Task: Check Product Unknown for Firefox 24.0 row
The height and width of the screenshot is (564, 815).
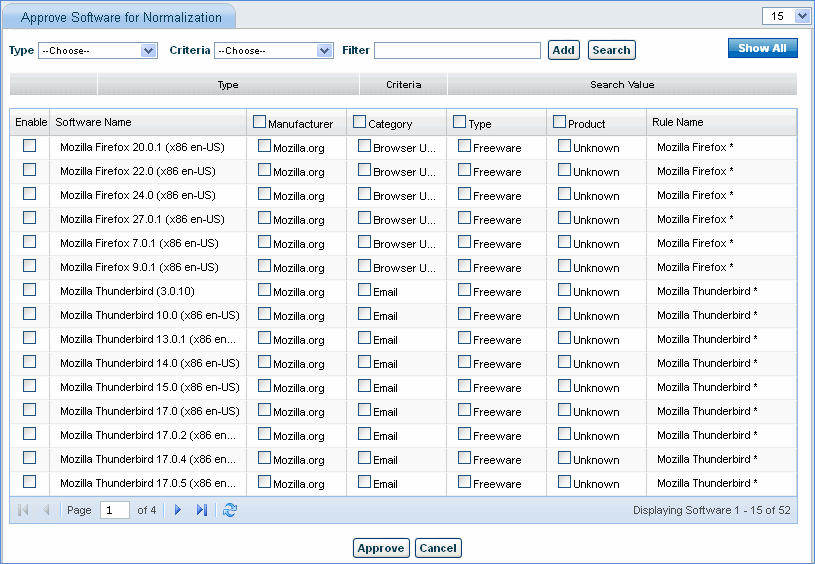Action: click(564, 193)
